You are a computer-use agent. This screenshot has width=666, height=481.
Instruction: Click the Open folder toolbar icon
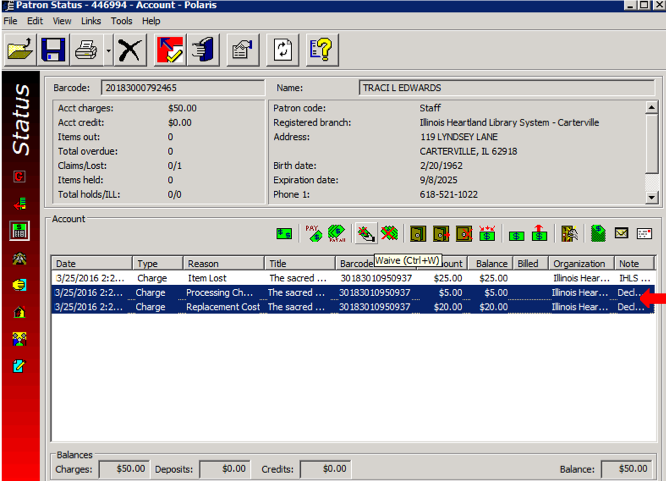20,50
